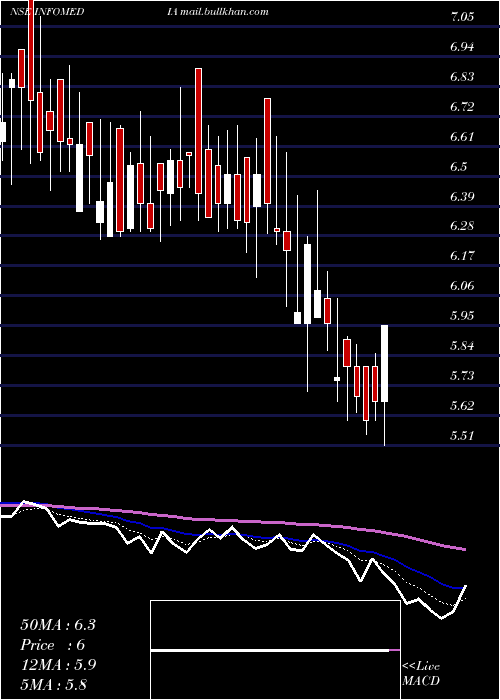Click the 5.51 price axis label

click(463, 436)
